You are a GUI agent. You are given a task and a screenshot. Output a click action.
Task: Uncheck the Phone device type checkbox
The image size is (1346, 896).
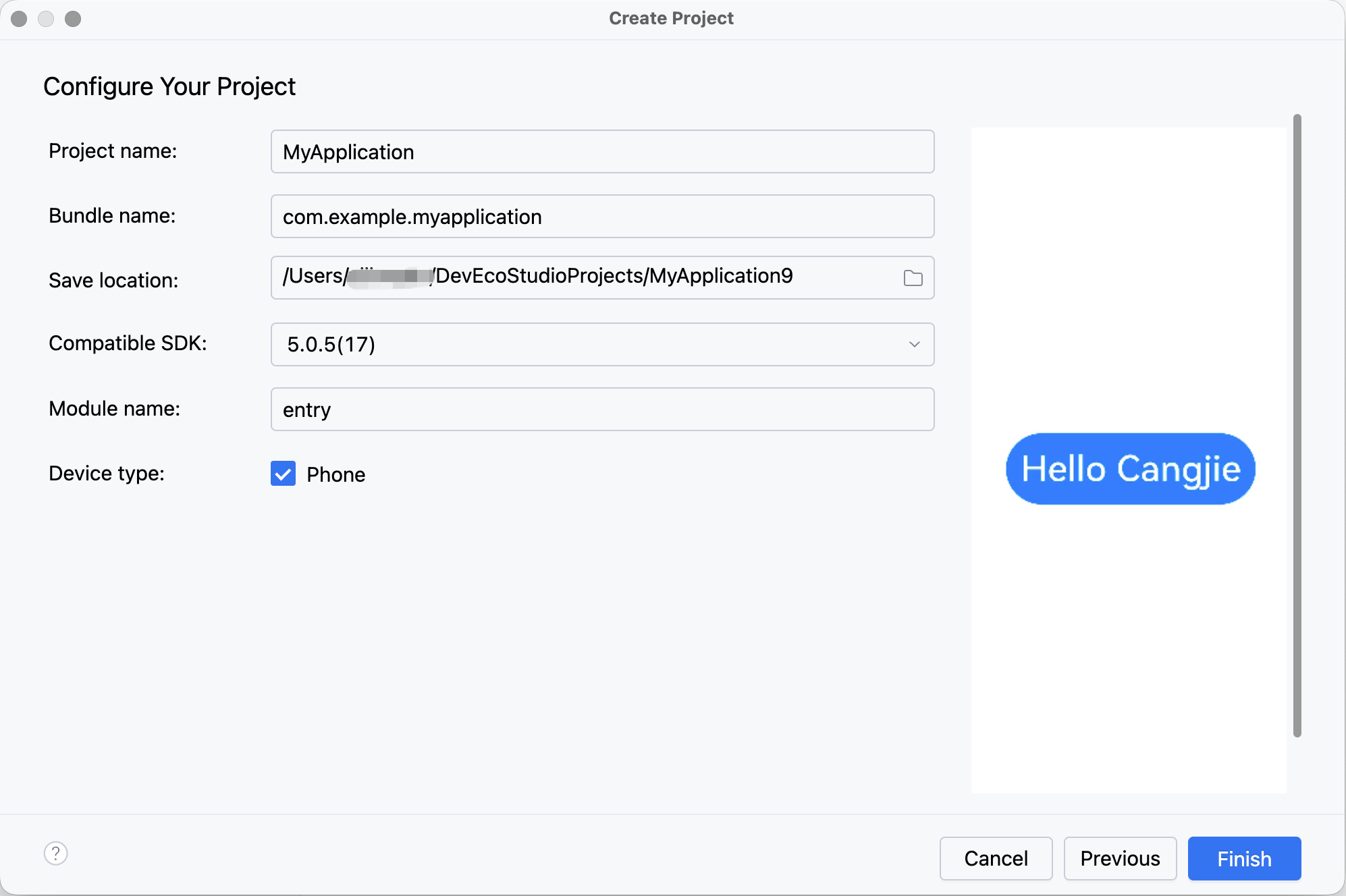point(284,474)
